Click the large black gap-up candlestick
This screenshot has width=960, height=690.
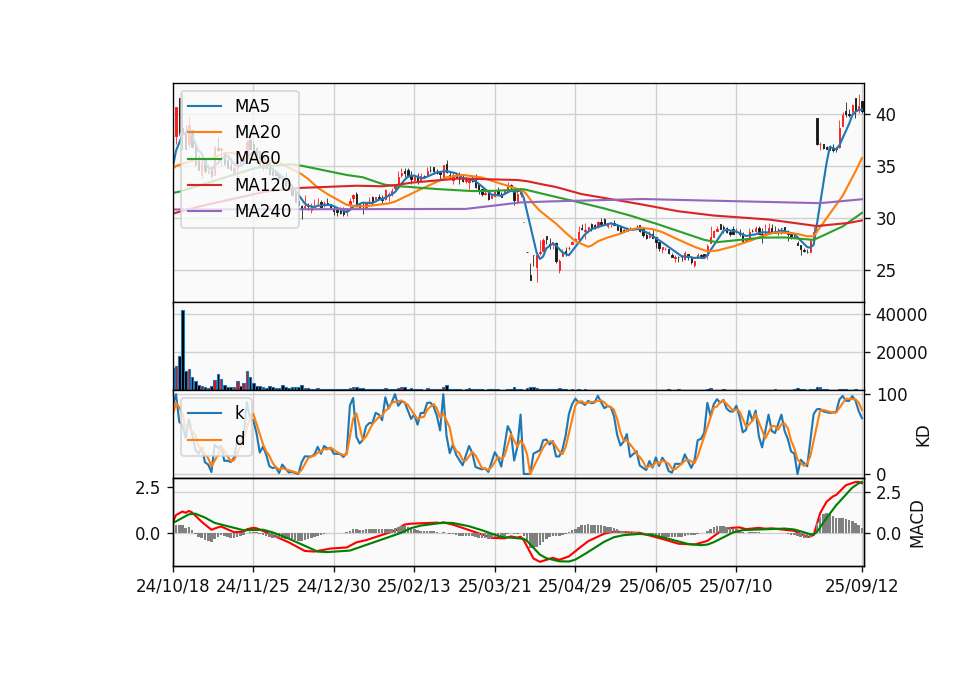pos(817,131)
